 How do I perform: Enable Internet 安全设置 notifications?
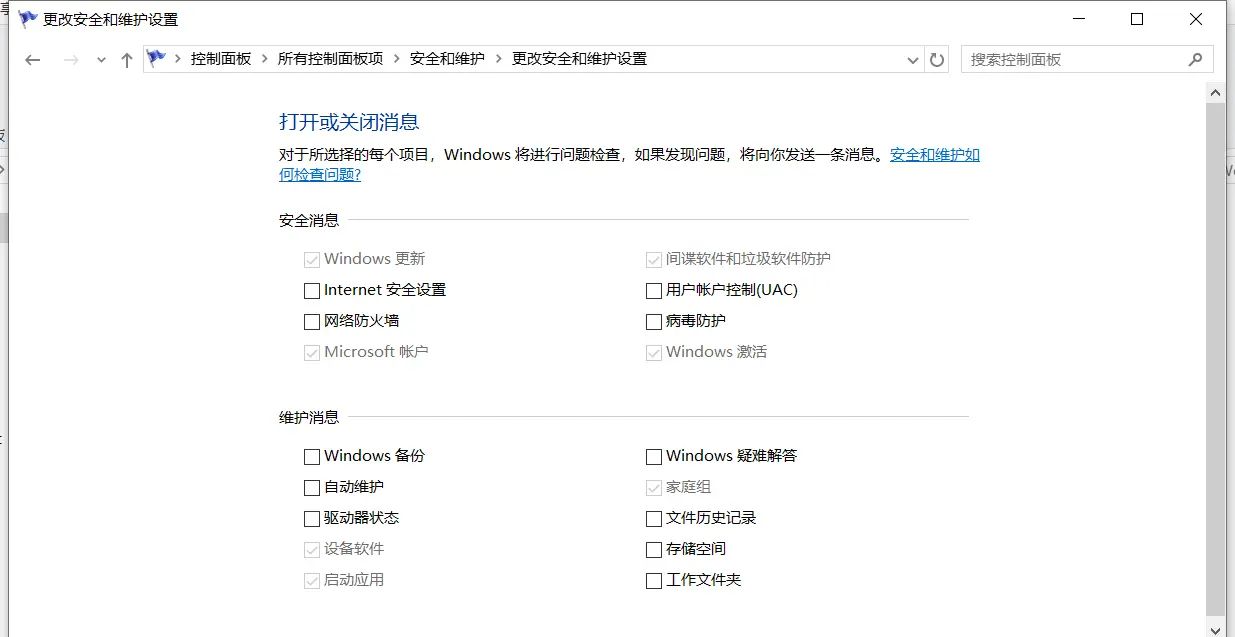point(311,290)
